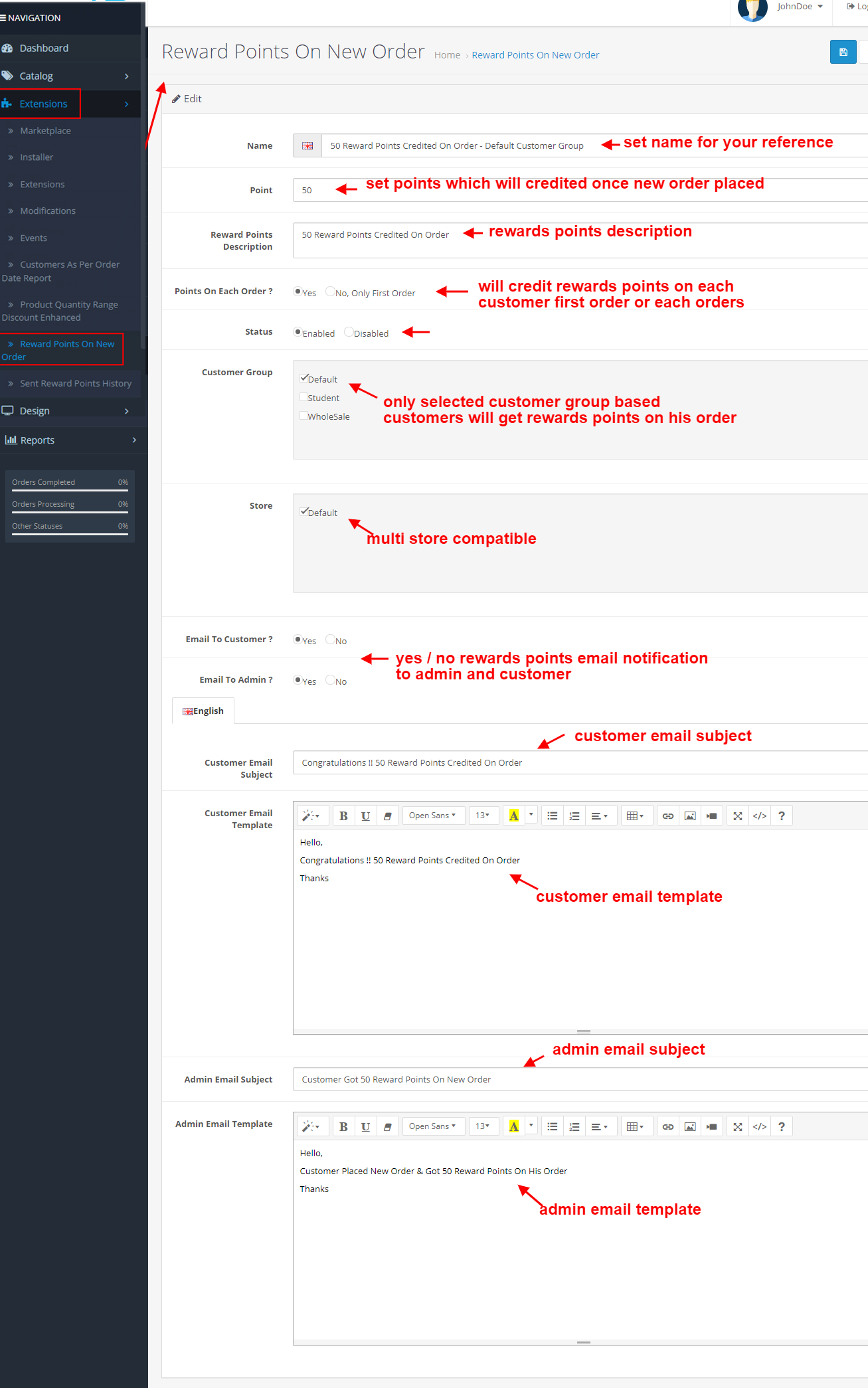Viewport: 868px width, 1388px height.
Task: Click font color A button in Customer Template
Action: tap(514, 816)
